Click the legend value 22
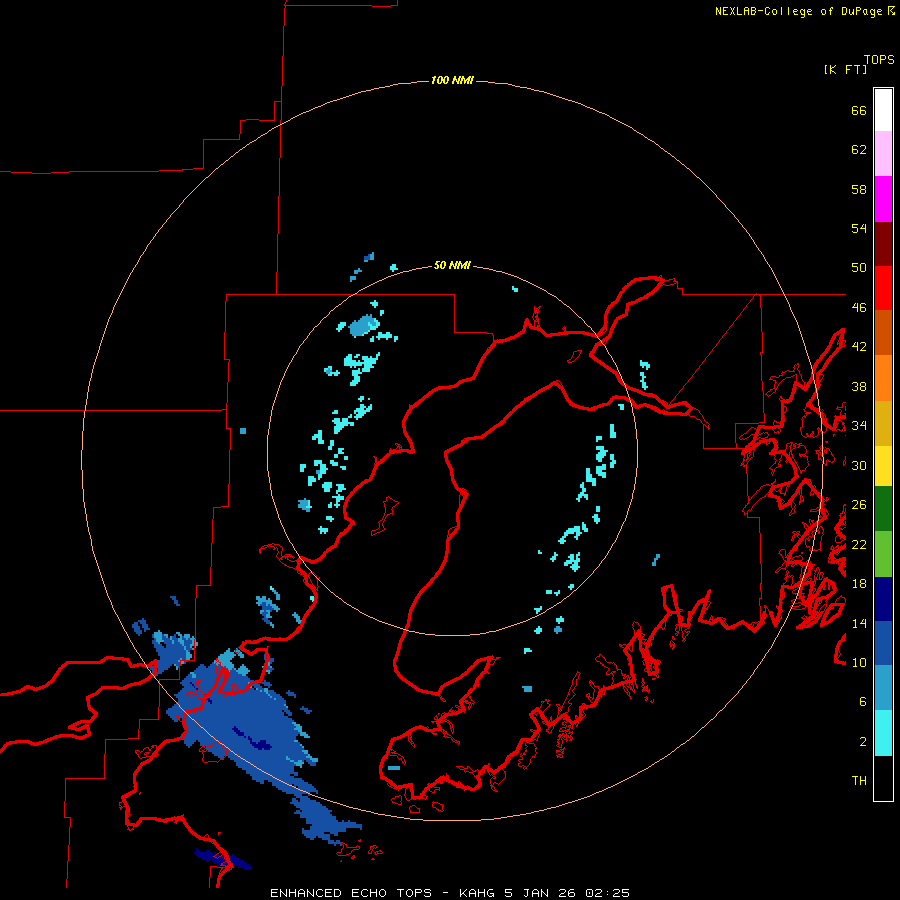The height and width of the screenshot is (900, 900). (x=859, y=544)
